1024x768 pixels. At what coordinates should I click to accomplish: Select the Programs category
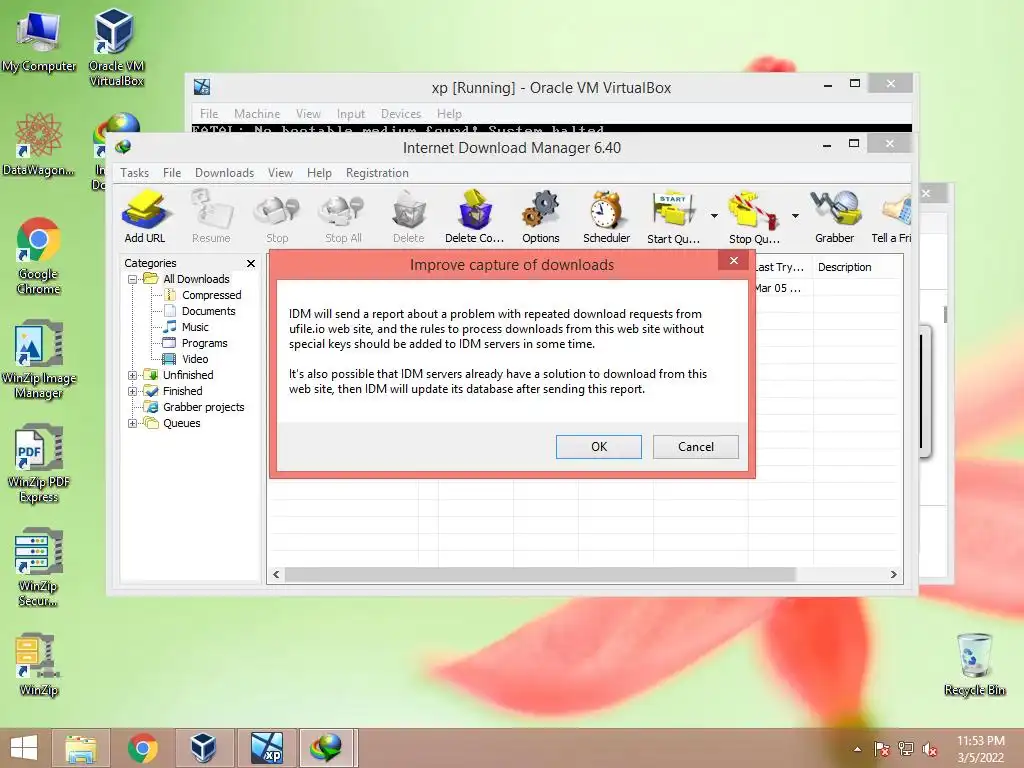pos(204,344)
